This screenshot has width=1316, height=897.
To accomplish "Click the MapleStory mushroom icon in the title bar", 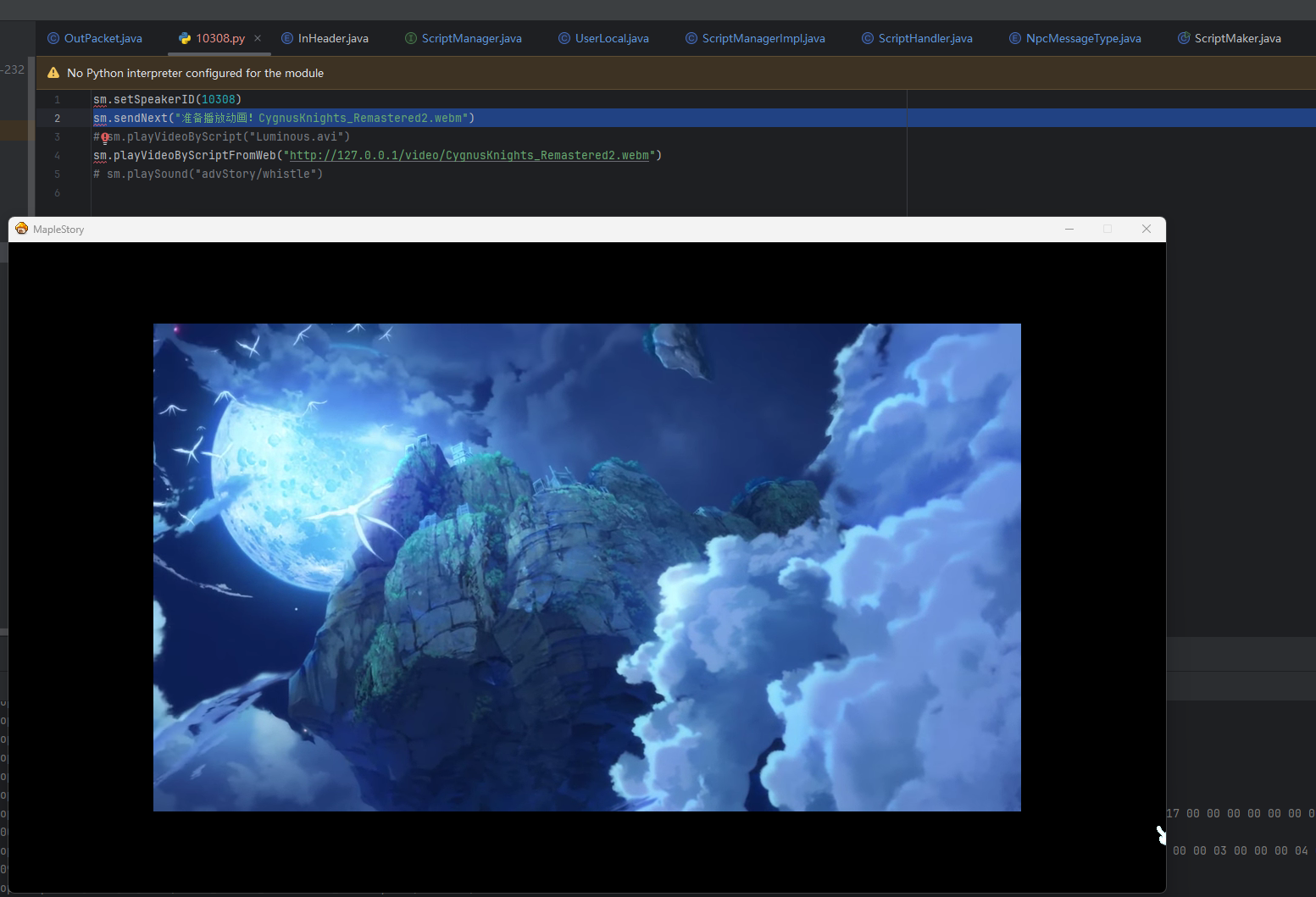I will click(22, 229).
